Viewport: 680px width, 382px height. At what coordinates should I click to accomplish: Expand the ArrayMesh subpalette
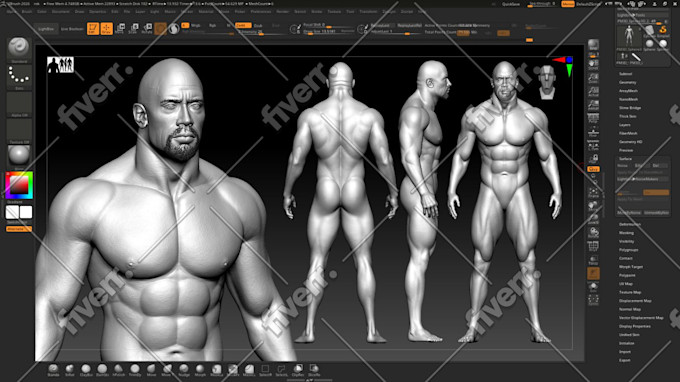tap(628, 91)
